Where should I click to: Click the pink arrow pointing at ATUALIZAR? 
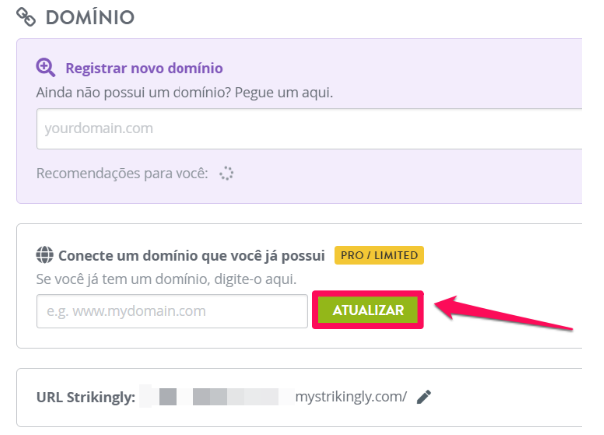tap(504, 311)
